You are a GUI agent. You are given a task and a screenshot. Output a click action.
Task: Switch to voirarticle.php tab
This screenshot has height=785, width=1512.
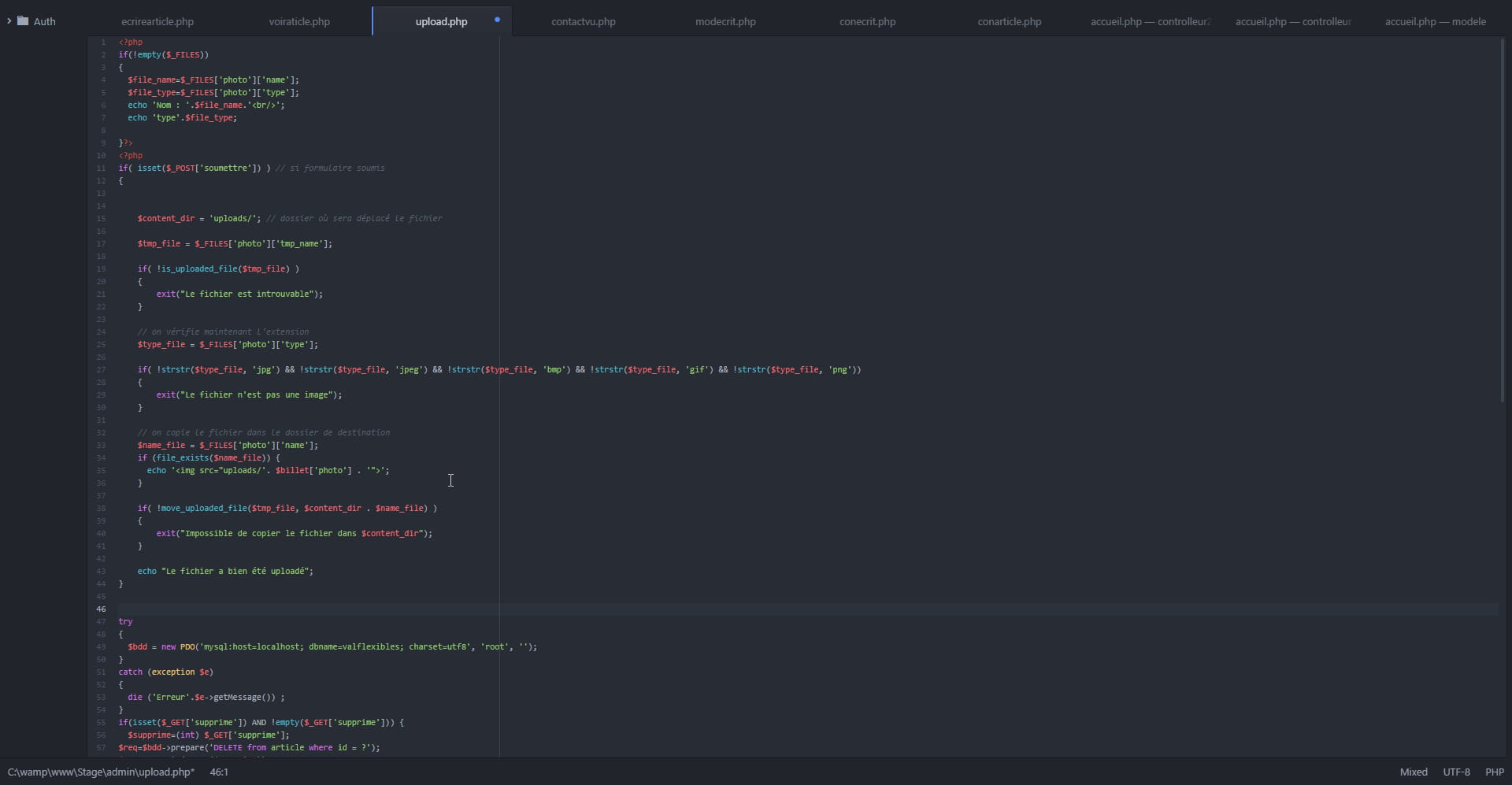pyautogui.click(x=299, y=21)
